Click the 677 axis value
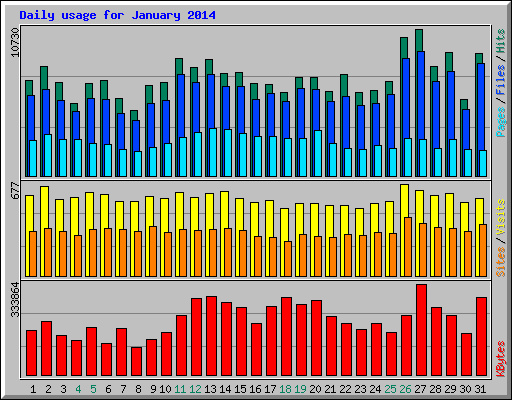Image resolution: width=512 pixels, height=400 pixels. click(x=15, y=190)
